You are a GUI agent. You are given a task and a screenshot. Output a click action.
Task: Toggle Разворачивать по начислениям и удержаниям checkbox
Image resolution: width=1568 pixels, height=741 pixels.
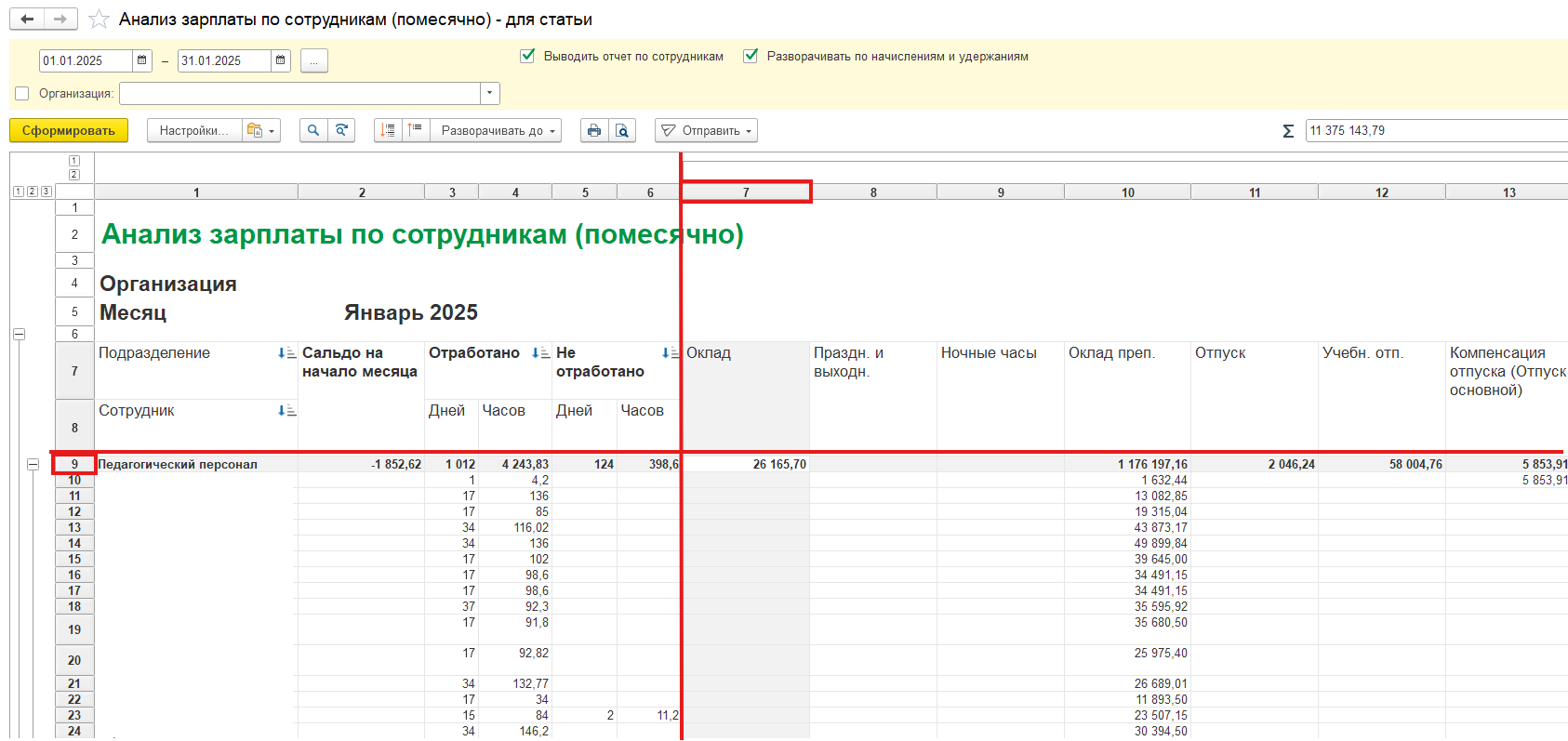click(x=751, y=56)
